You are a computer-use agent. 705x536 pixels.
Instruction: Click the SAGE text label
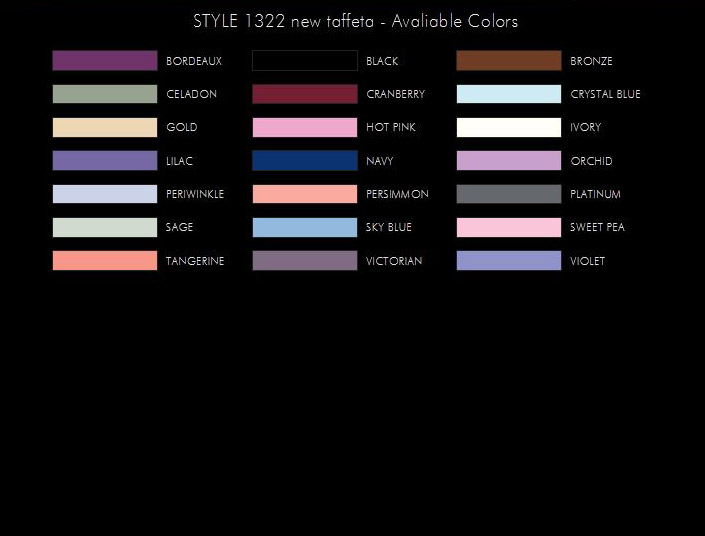(x=179, y=227)
